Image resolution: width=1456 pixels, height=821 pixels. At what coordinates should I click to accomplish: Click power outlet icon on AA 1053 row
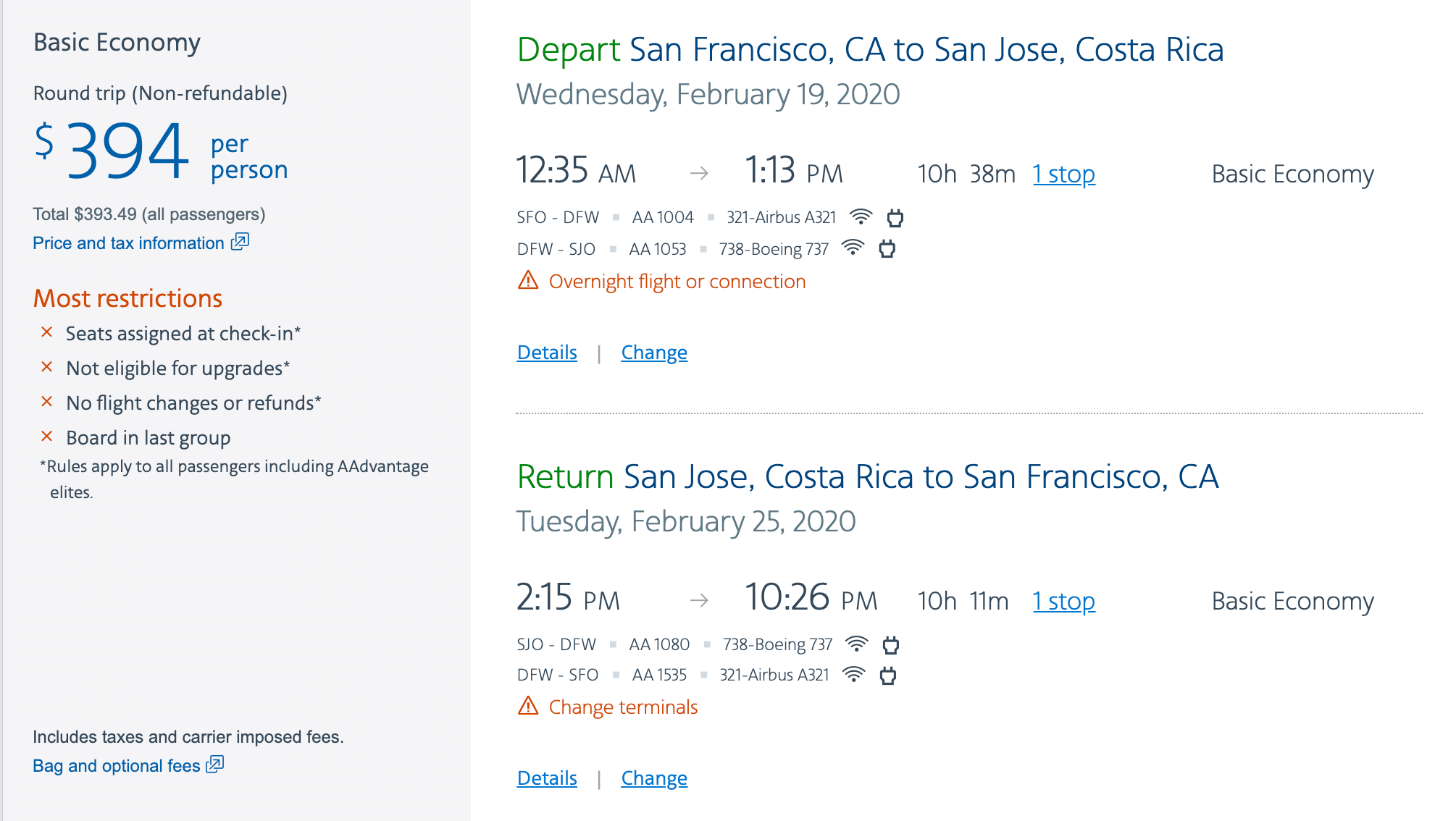(887, 249)
